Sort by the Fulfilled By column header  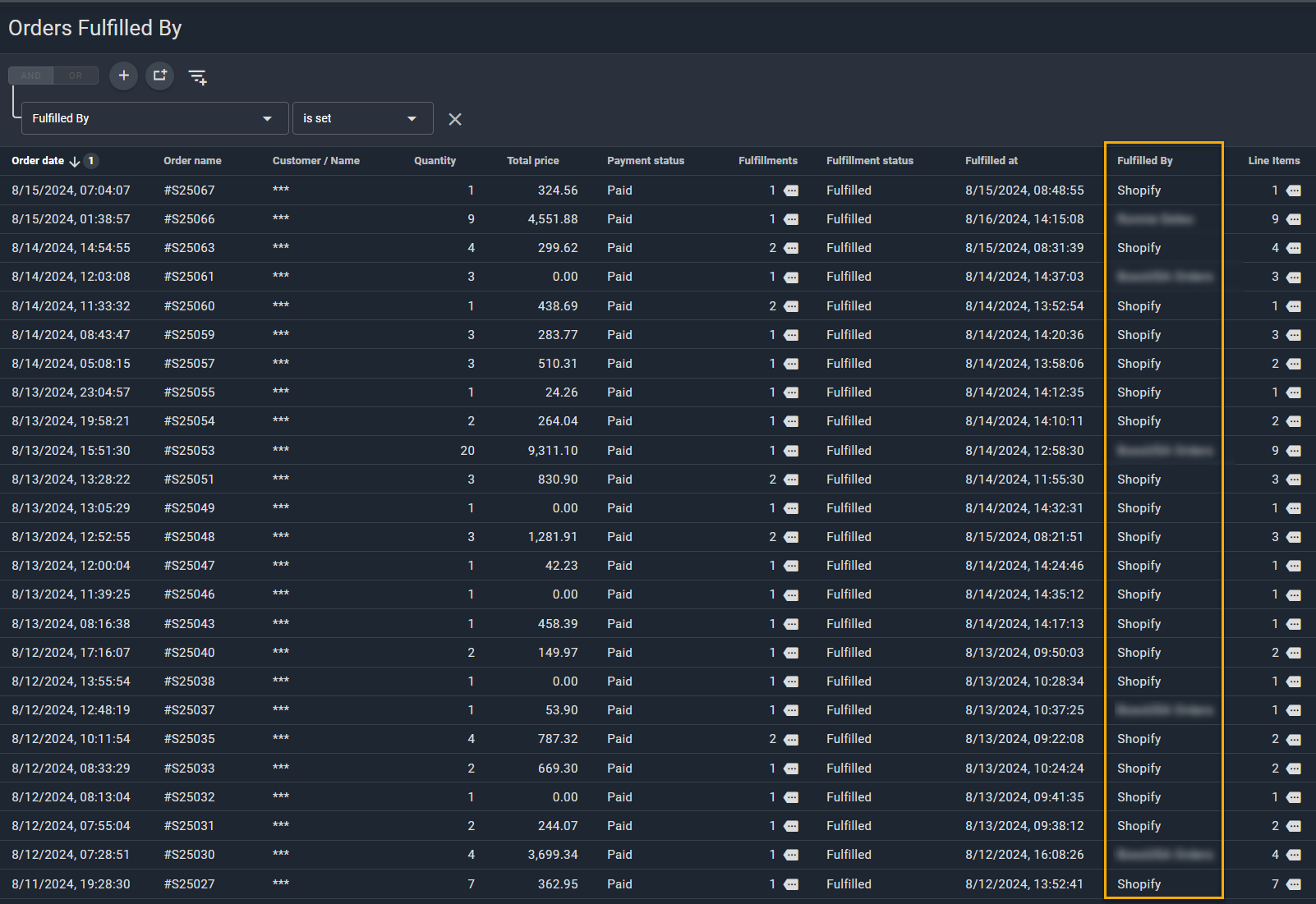(x=1144, y=161)
